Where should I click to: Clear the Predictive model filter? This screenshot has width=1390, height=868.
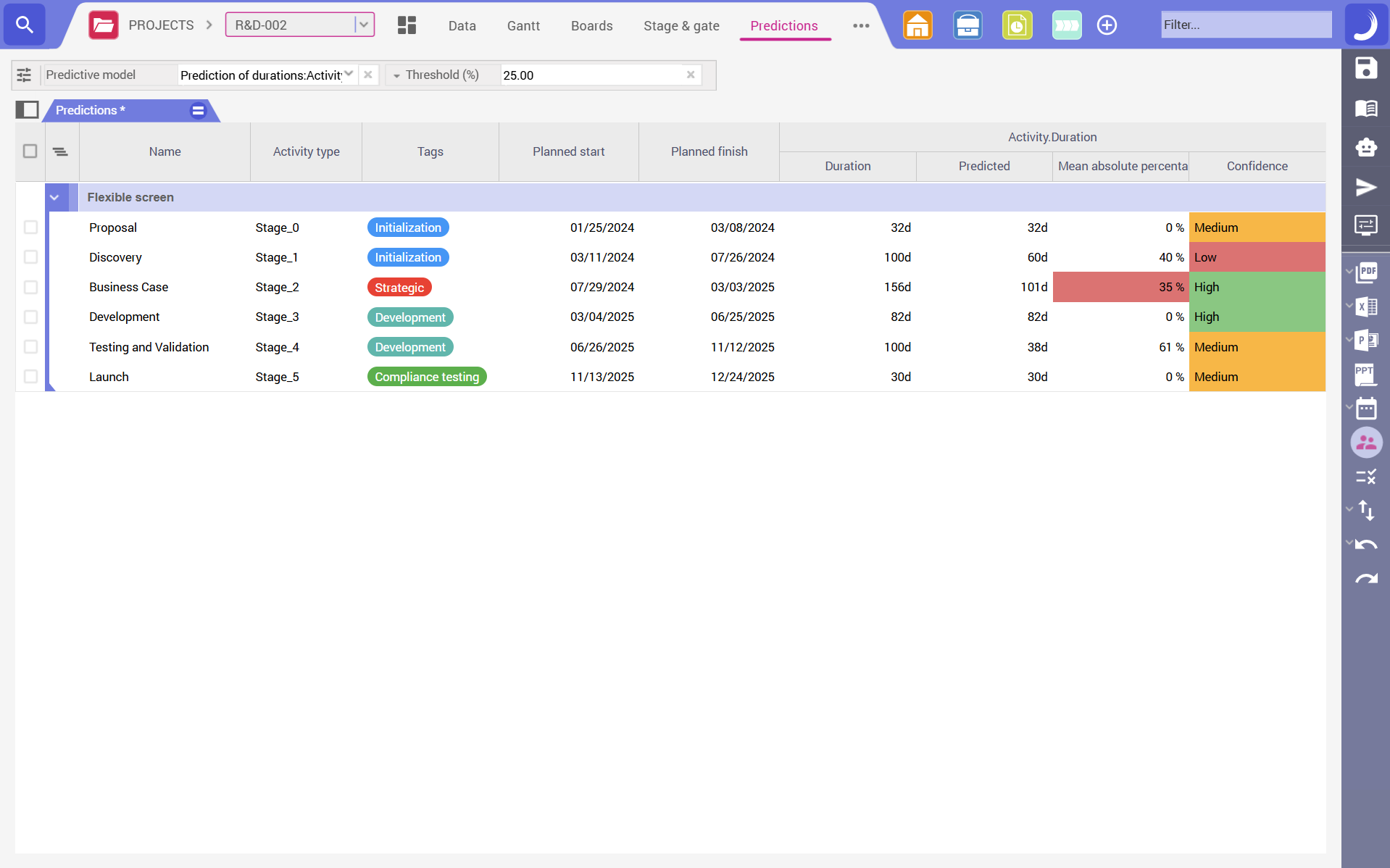tap(368, 75)
